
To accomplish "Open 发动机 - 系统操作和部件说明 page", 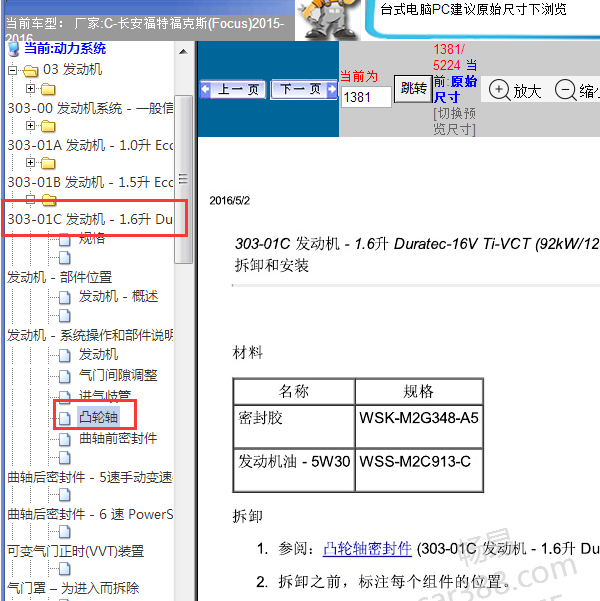I will (x=90, y=335).
